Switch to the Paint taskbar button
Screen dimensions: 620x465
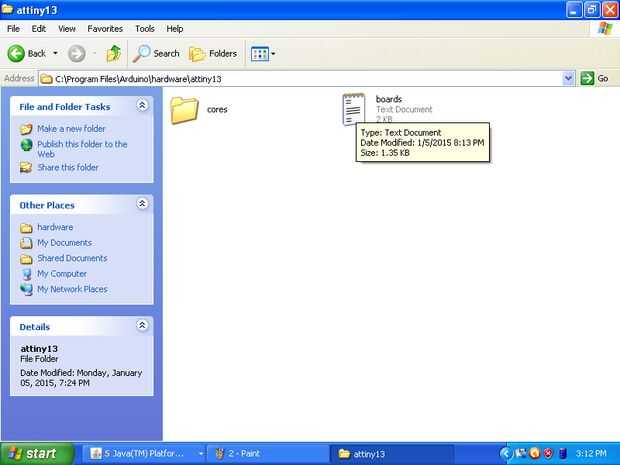(267, 454)
